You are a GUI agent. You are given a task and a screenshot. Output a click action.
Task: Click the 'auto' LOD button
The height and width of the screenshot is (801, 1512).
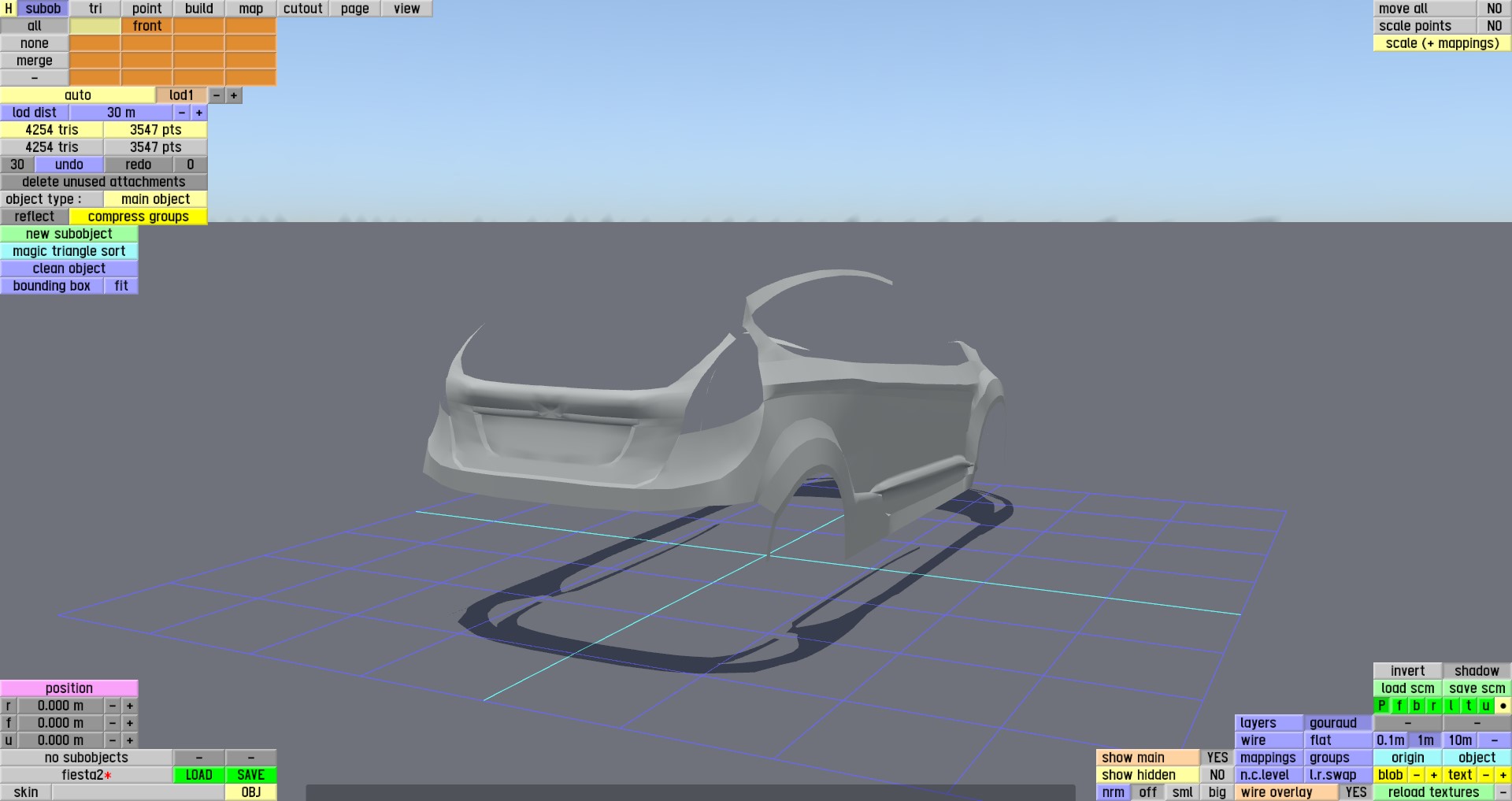(78, 95)
